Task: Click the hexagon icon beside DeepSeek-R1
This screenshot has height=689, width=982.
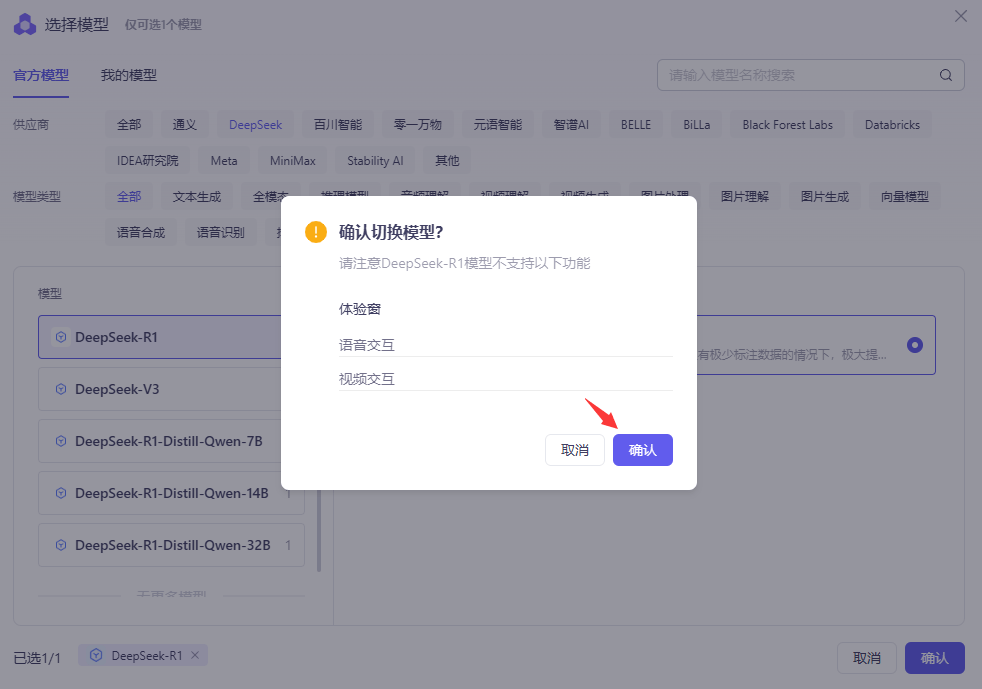Action: coord(61,337)
